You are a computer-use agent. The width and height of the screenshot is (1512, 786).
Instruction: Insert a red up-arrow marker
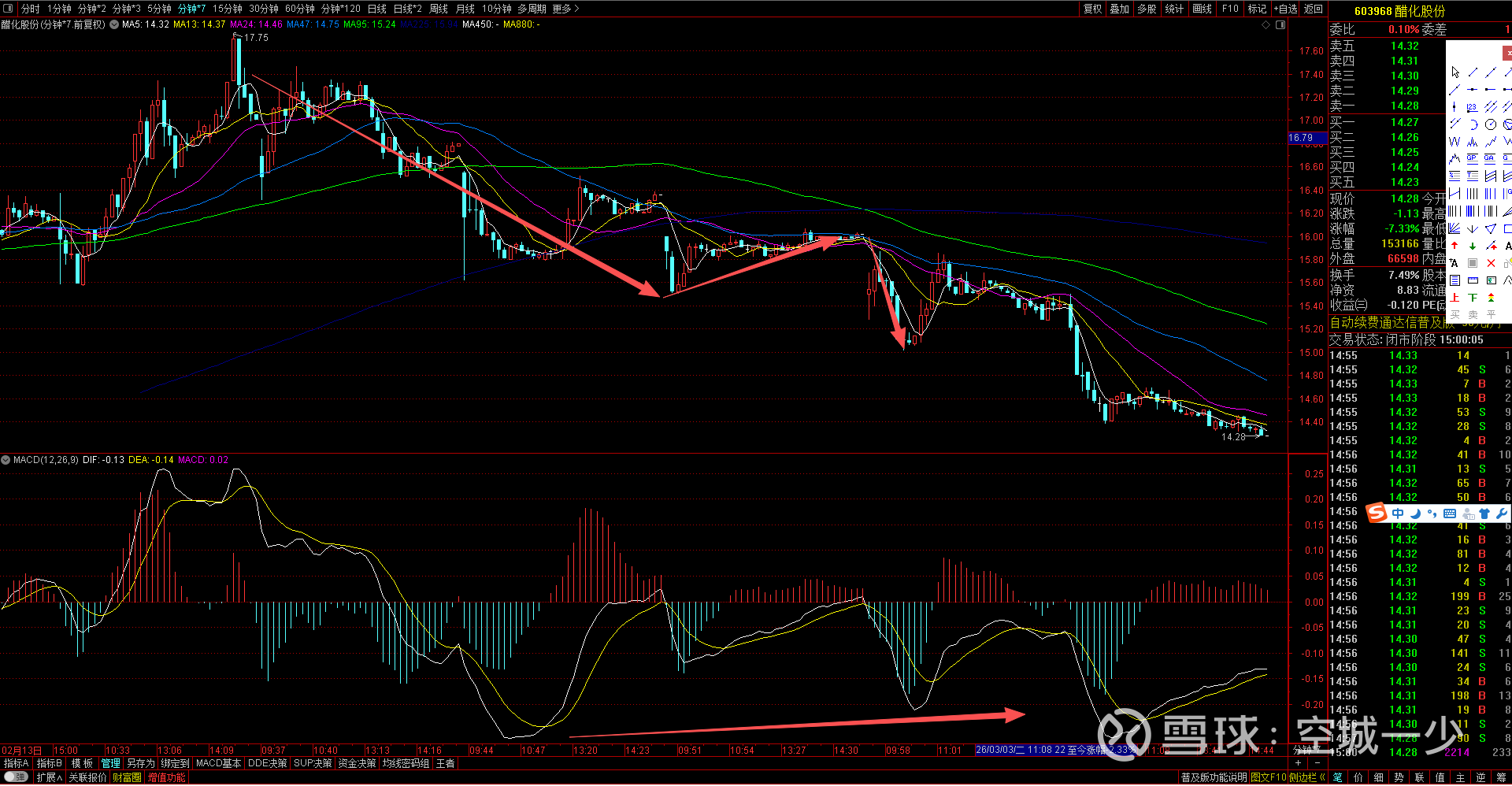pyautogui.click(x=1455, y=246)
